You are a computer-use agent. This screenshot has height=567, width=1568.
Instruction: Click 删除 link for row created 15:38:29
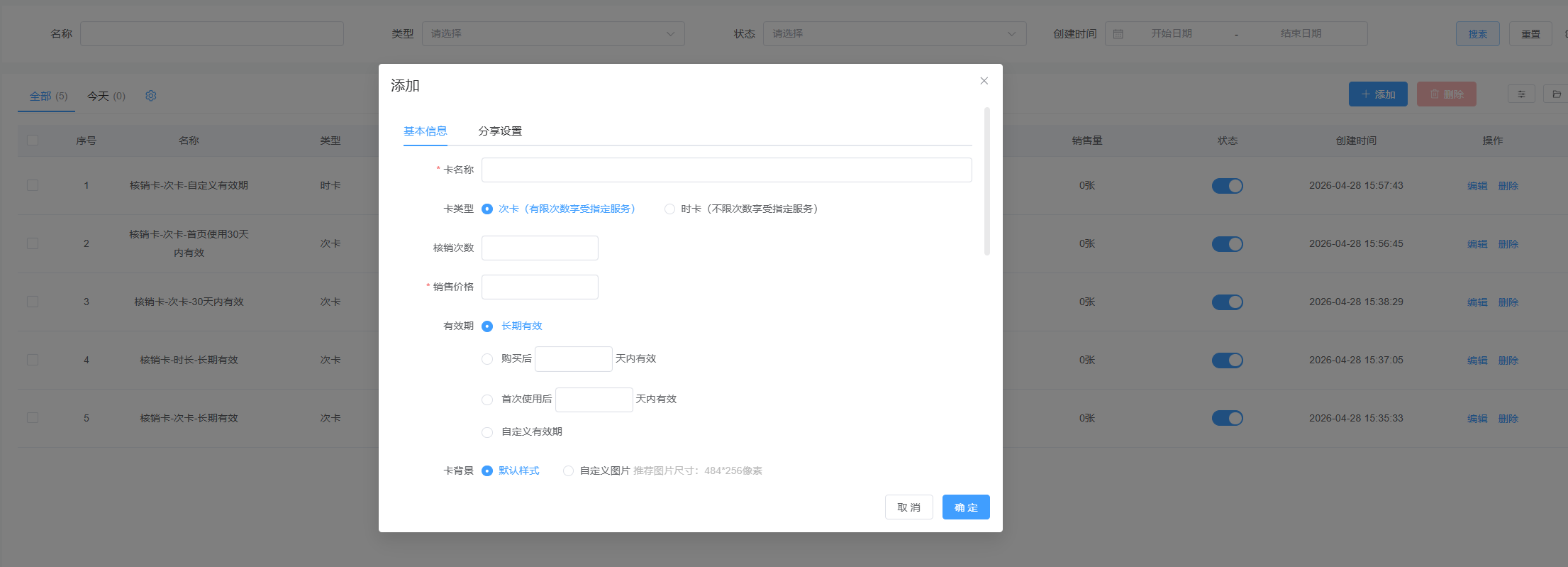coord(1508,302)
